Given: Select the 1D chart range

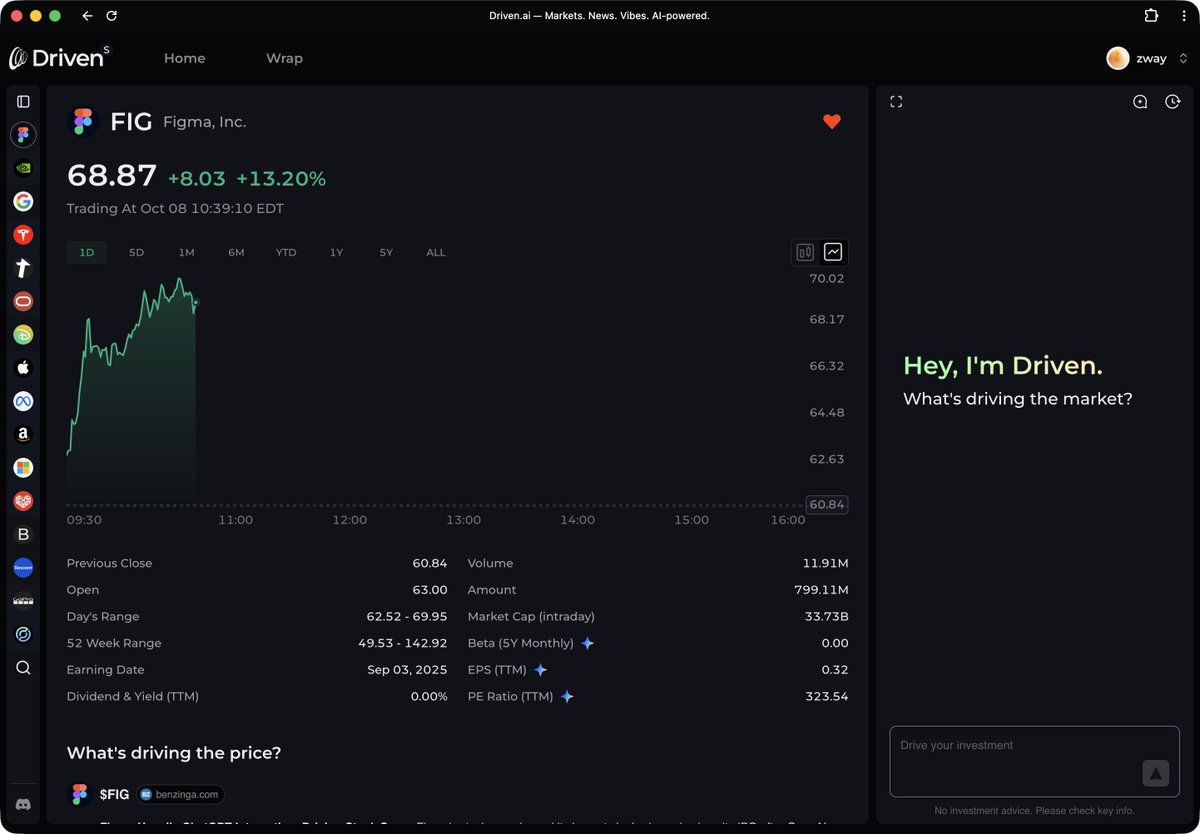Looking at the screenshot, I should (x=87, y=253).
